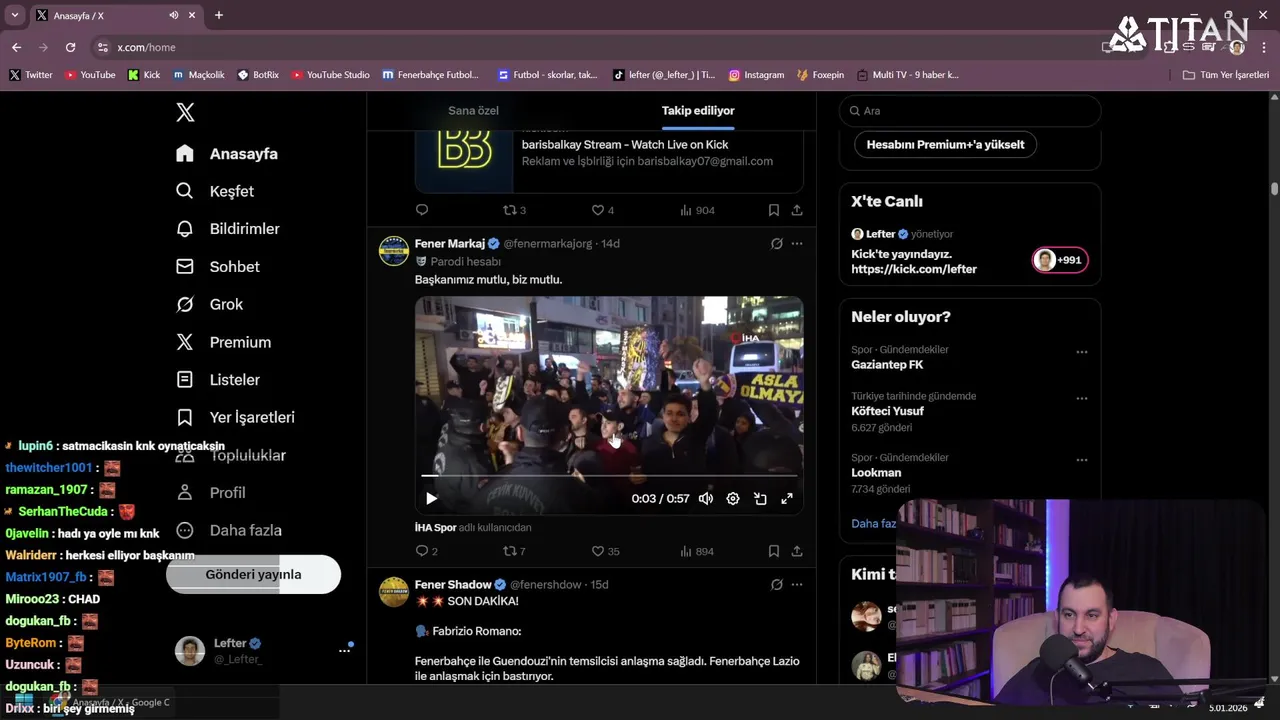Viewport: 1280px width, 720px height.
Task: Open Yer İşaretleri bookmarks
Action: pos(235,417)
